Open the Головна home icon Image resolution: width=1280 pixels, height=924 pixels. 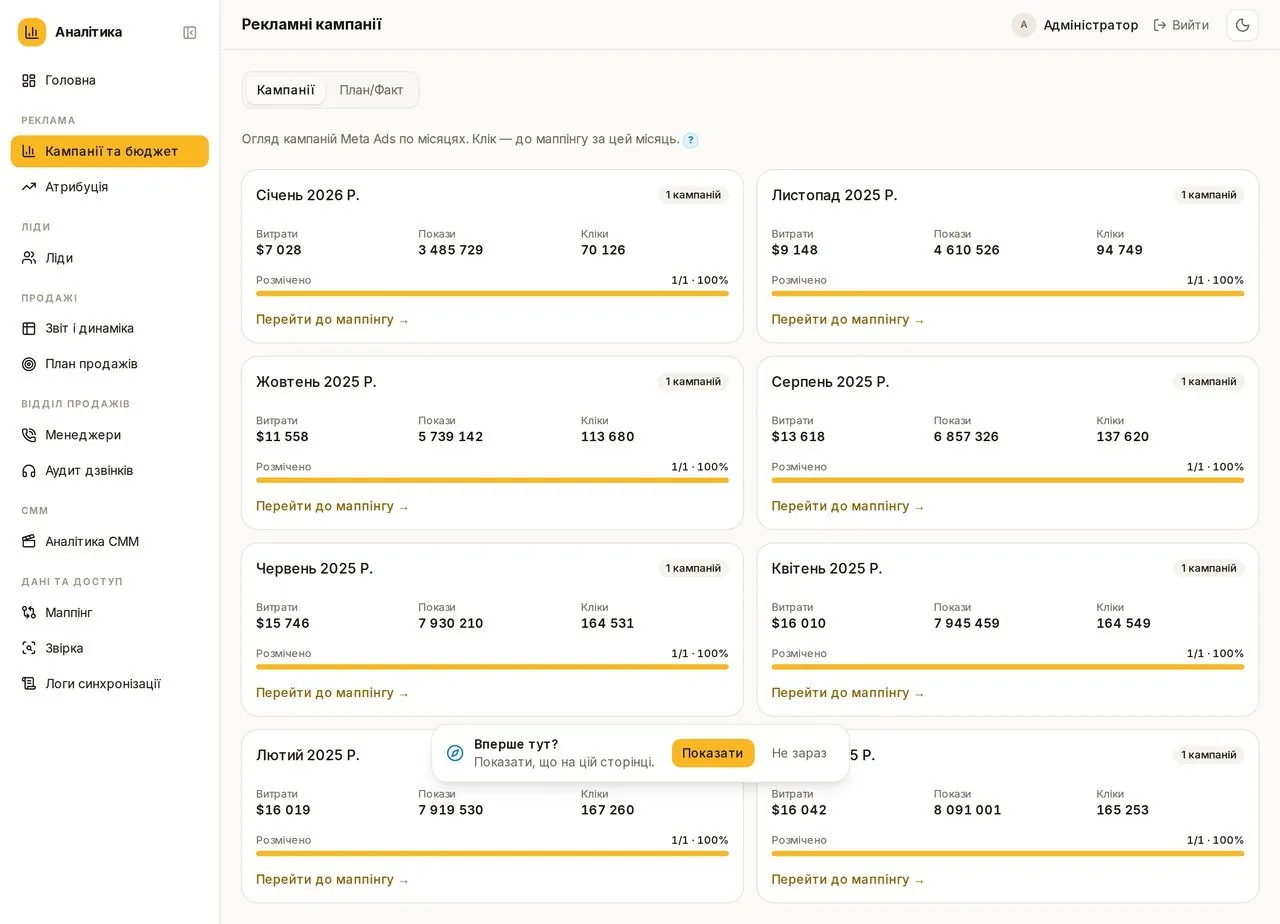tap(29, 80)
